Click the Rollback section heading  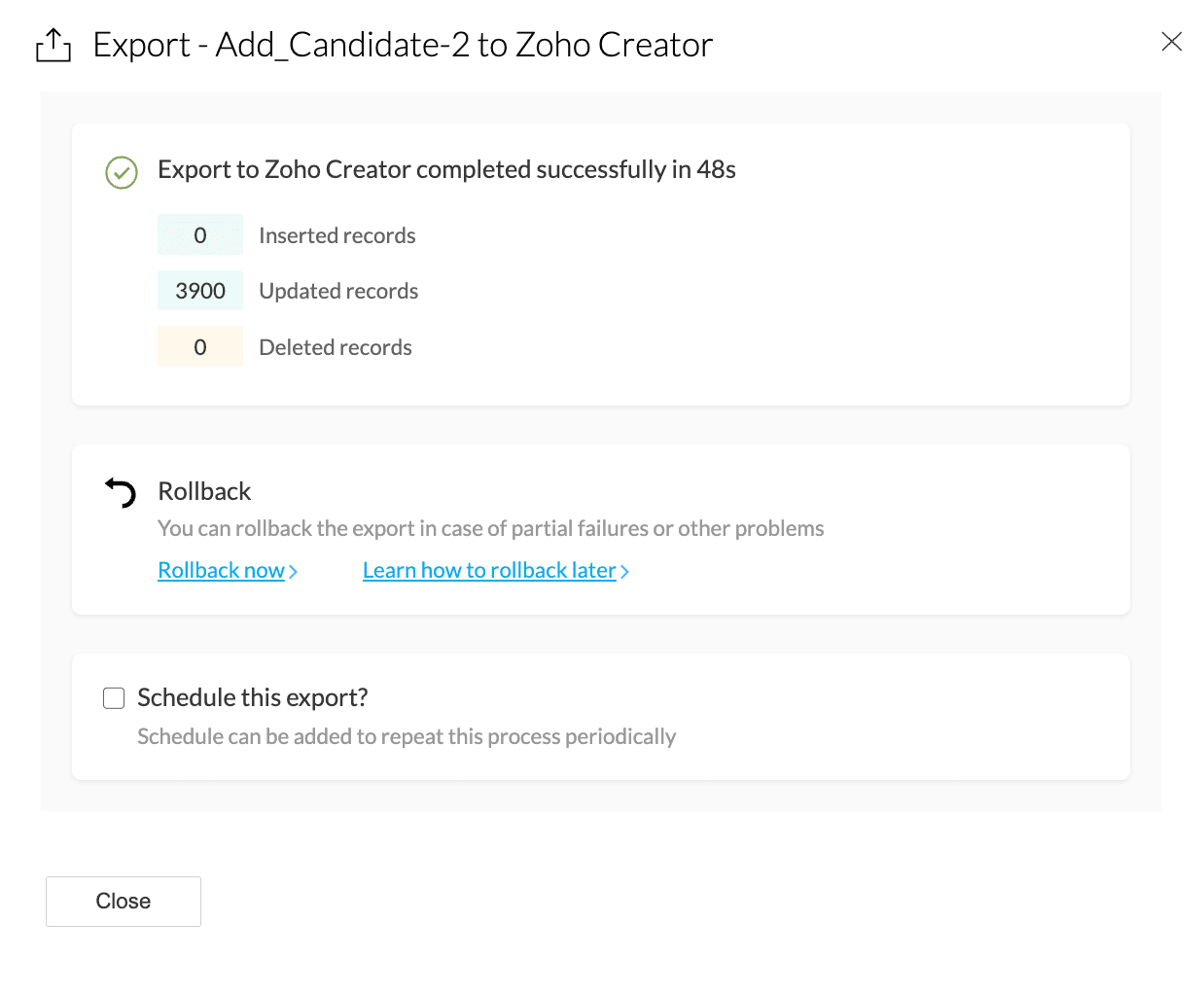pyautogui.click(x=204, y=491)
